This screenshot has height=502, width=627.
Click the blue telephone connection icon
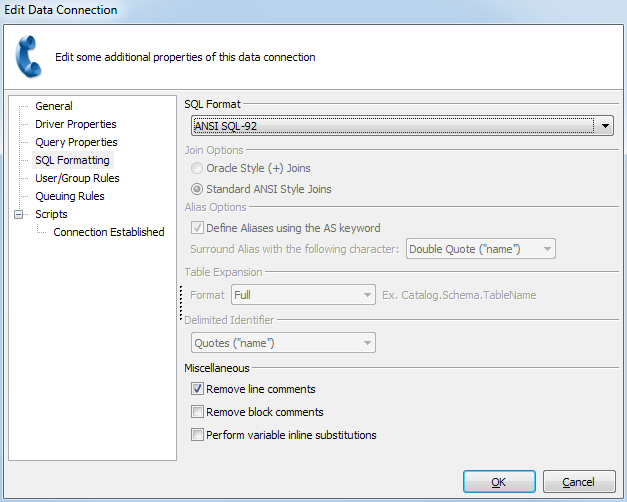click(x=28, y=56)
